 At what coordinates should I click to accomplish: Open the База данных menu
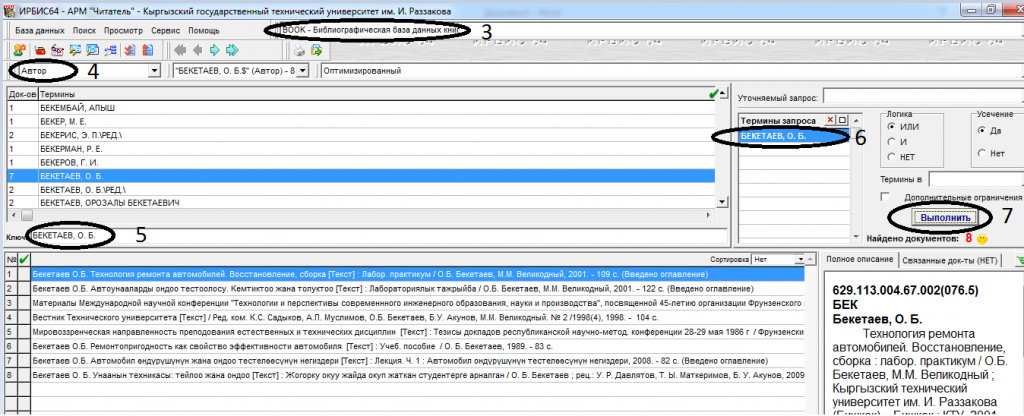pos(41,31)
